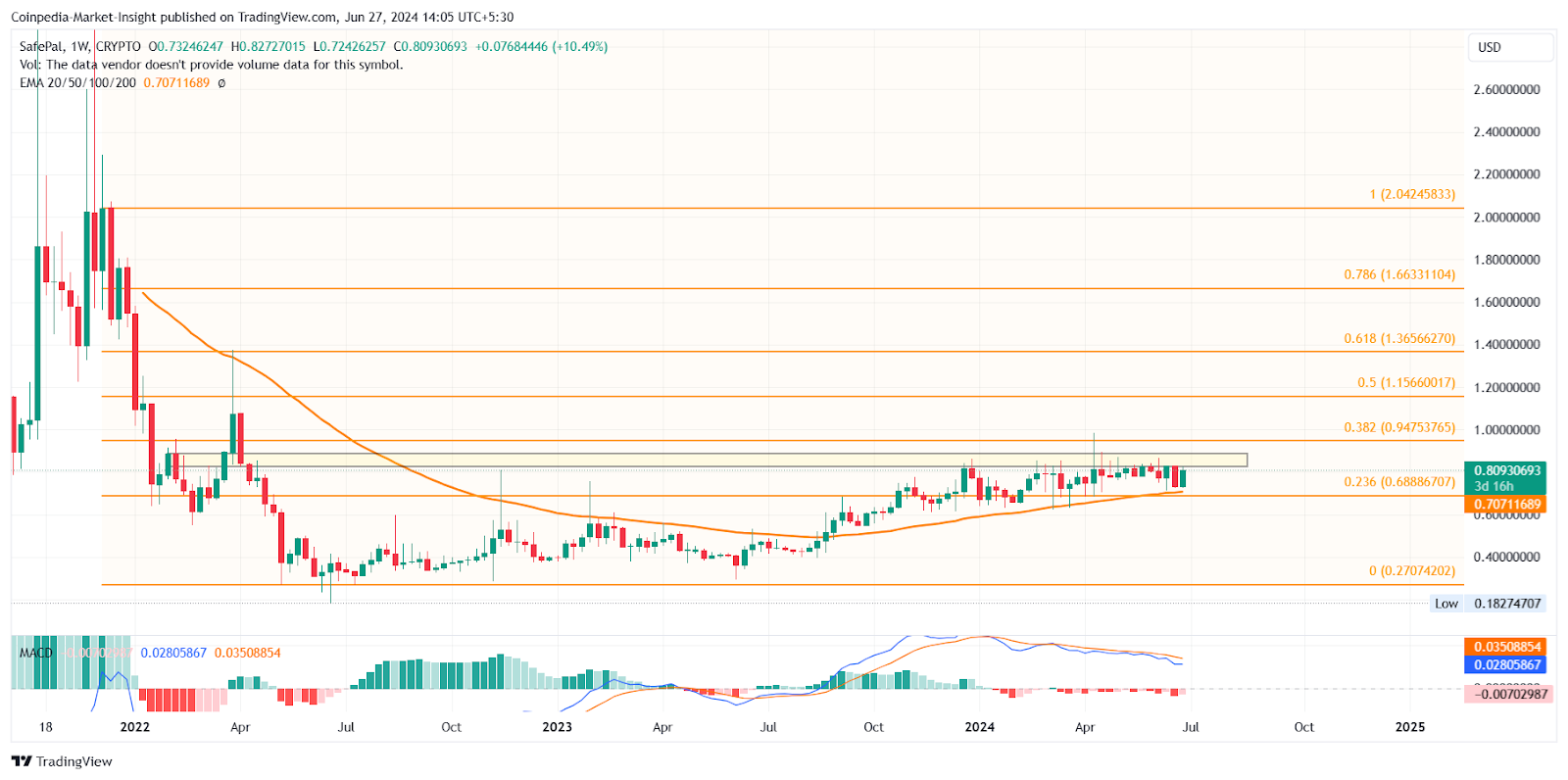Click the EMA 20/50/100/200 indicator label

pos(77,82)
